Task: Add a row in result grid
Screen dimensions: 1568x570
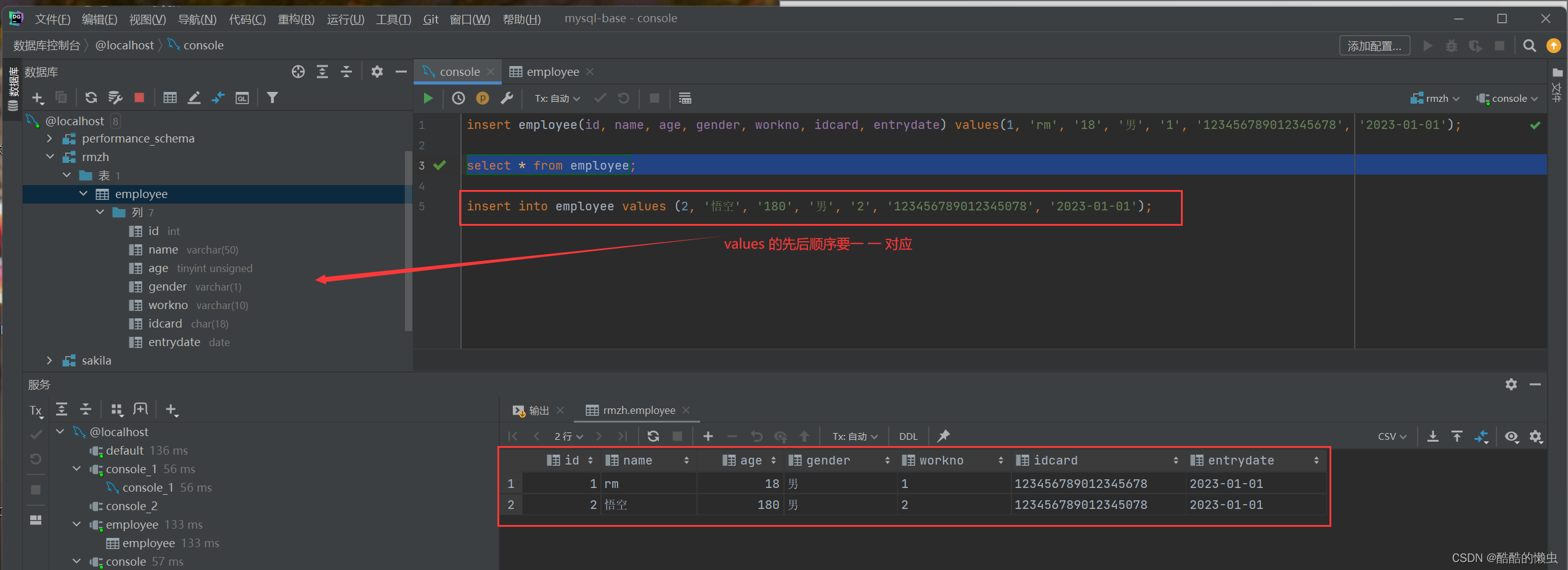Action: (708, 436)
